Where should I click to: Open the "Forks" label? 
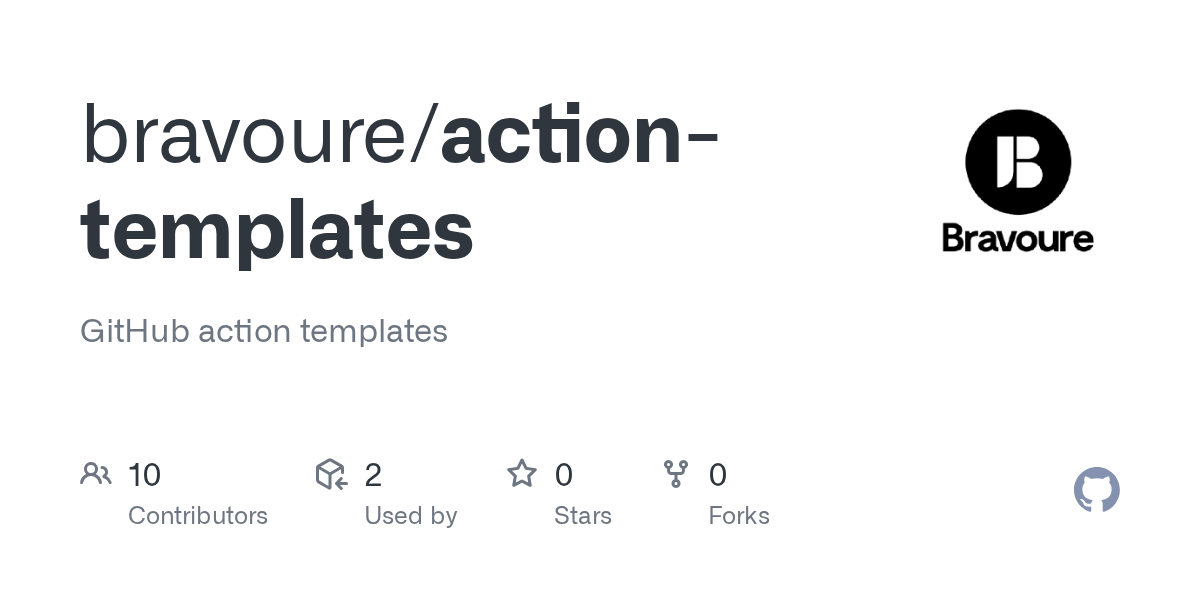739,516
